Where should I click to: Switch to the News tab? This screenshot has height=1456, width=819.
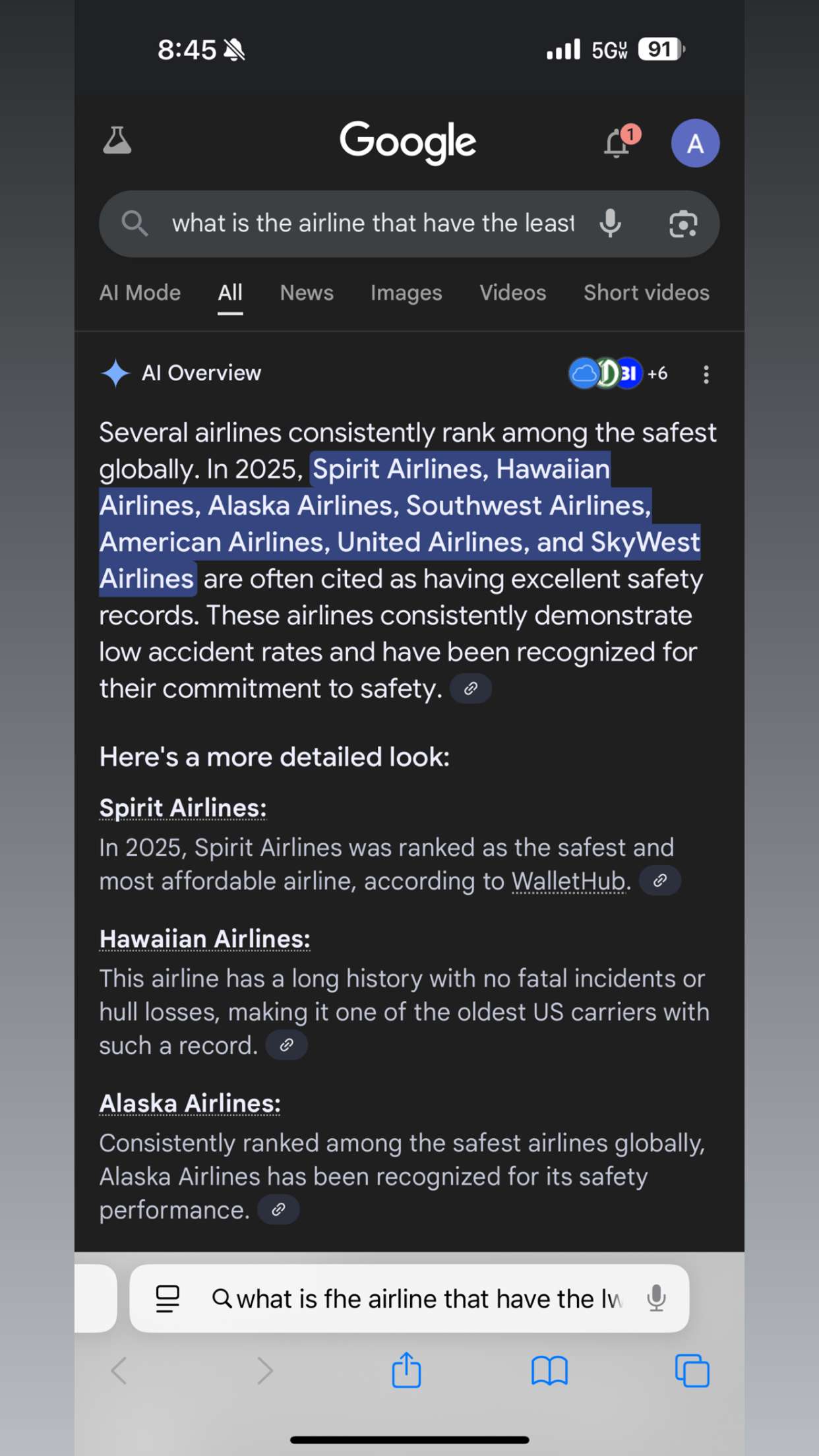point(307,293)
